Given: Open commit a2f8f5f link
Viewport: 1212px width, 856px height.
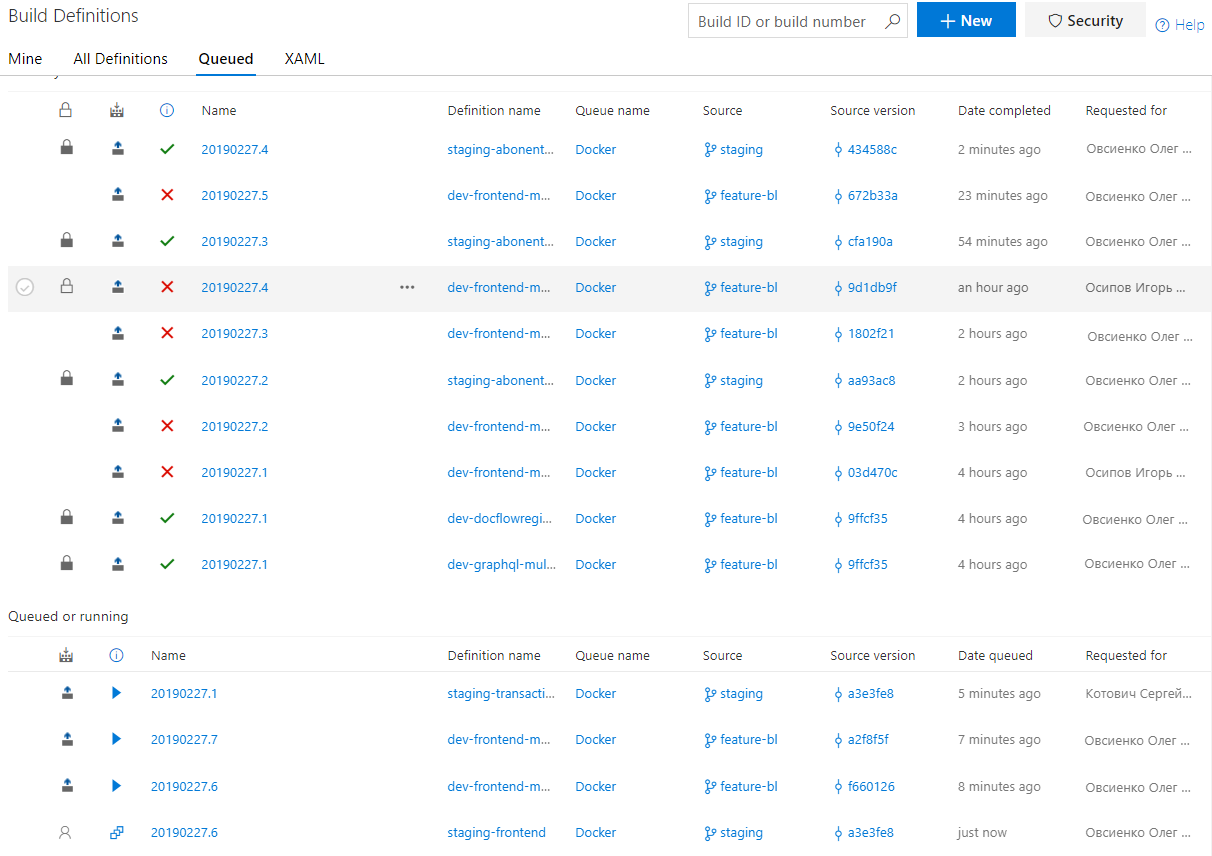Looking at the screenshot, I should coord(868,739).
